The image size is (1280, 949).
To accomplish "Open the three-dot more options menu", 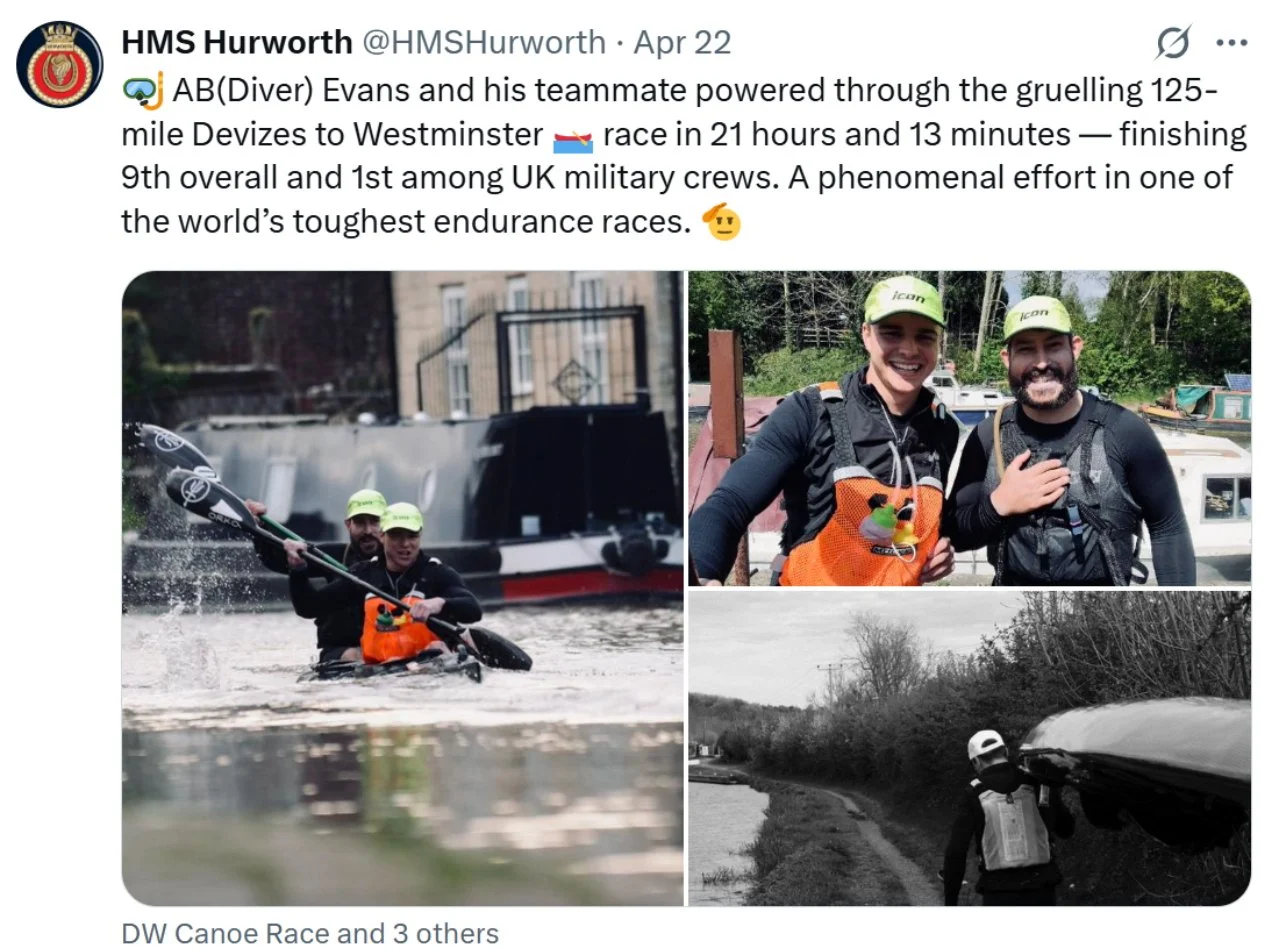I will click(1231, 43).
